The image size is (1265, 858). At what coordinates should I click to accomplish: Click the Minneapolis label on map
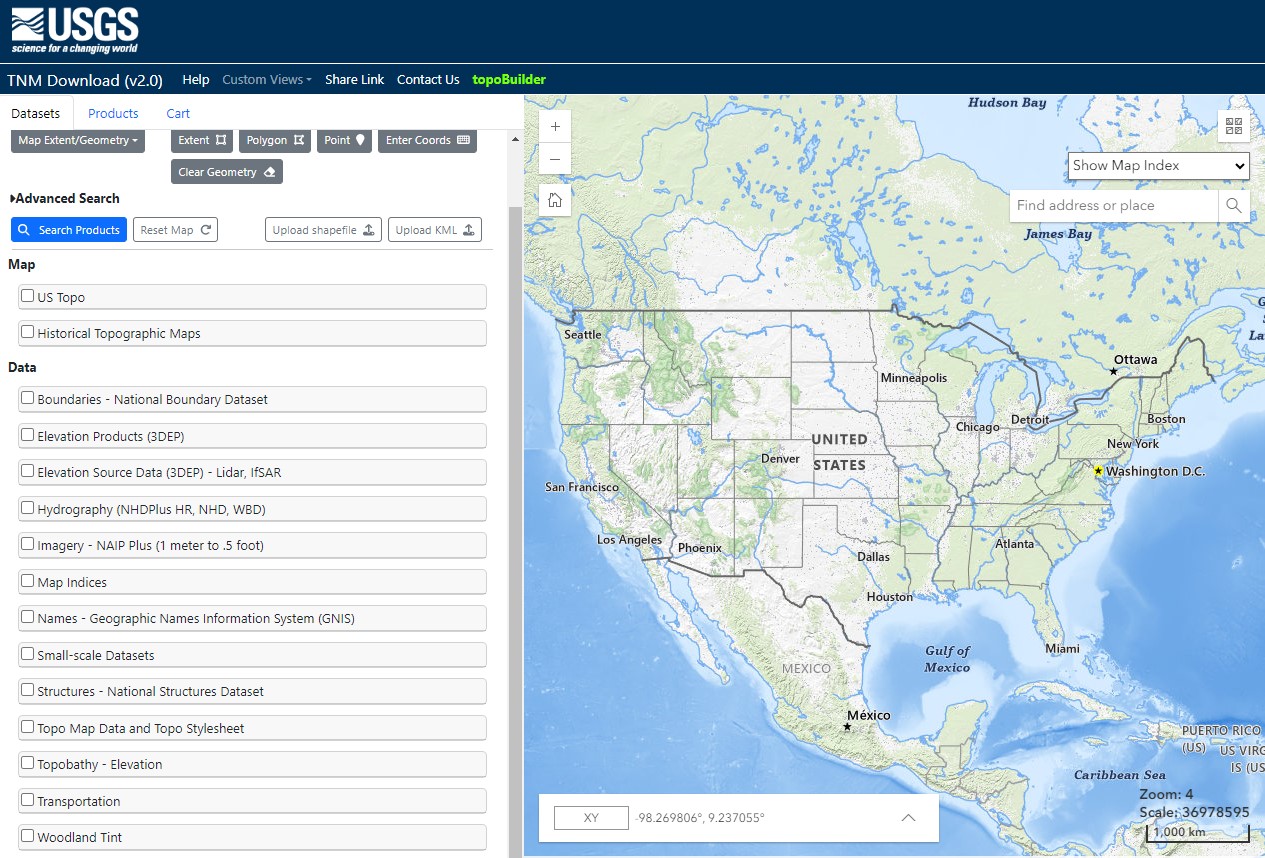pyautogui.click(x=913, y=378)
